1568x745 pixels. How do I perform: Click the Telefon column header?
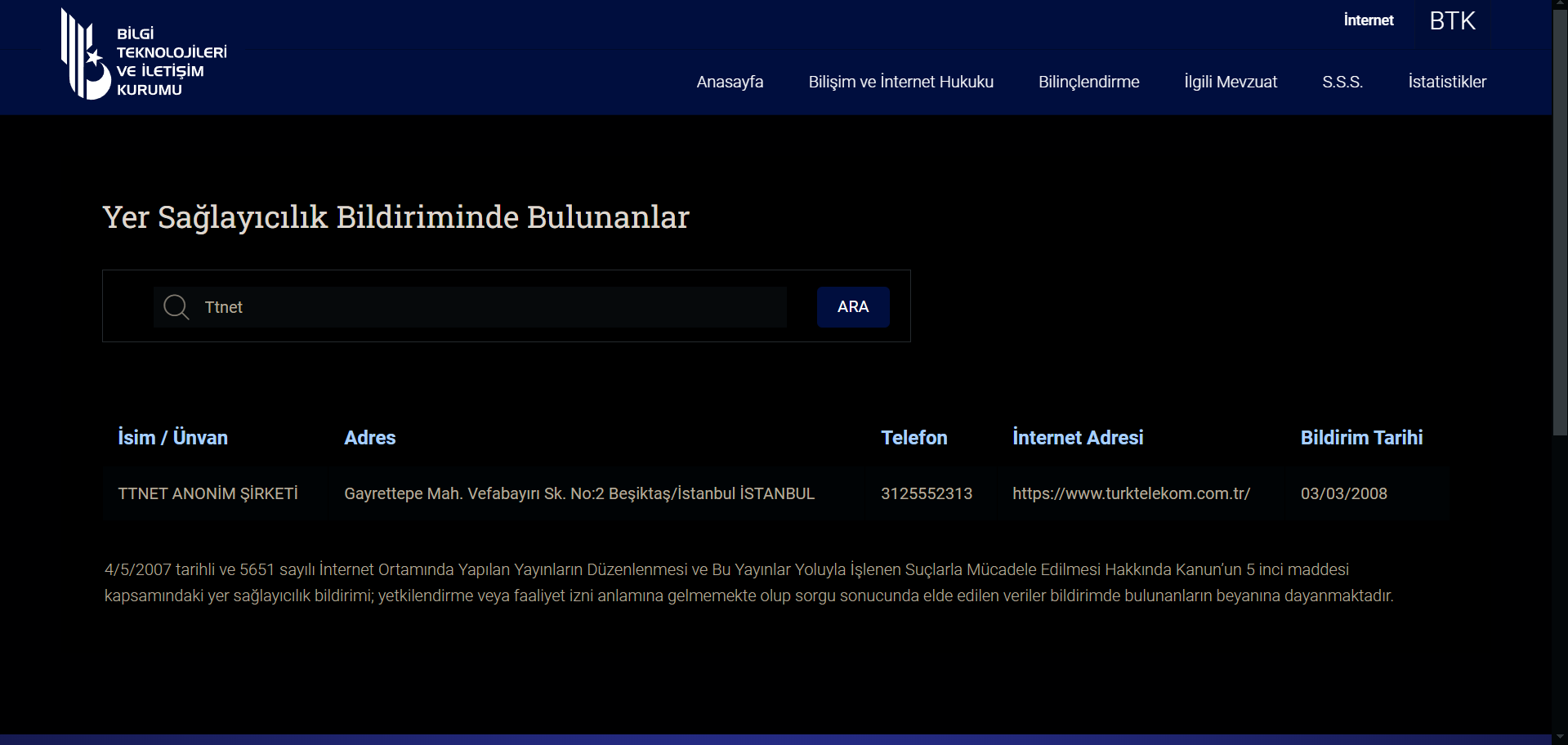point(914,438)
